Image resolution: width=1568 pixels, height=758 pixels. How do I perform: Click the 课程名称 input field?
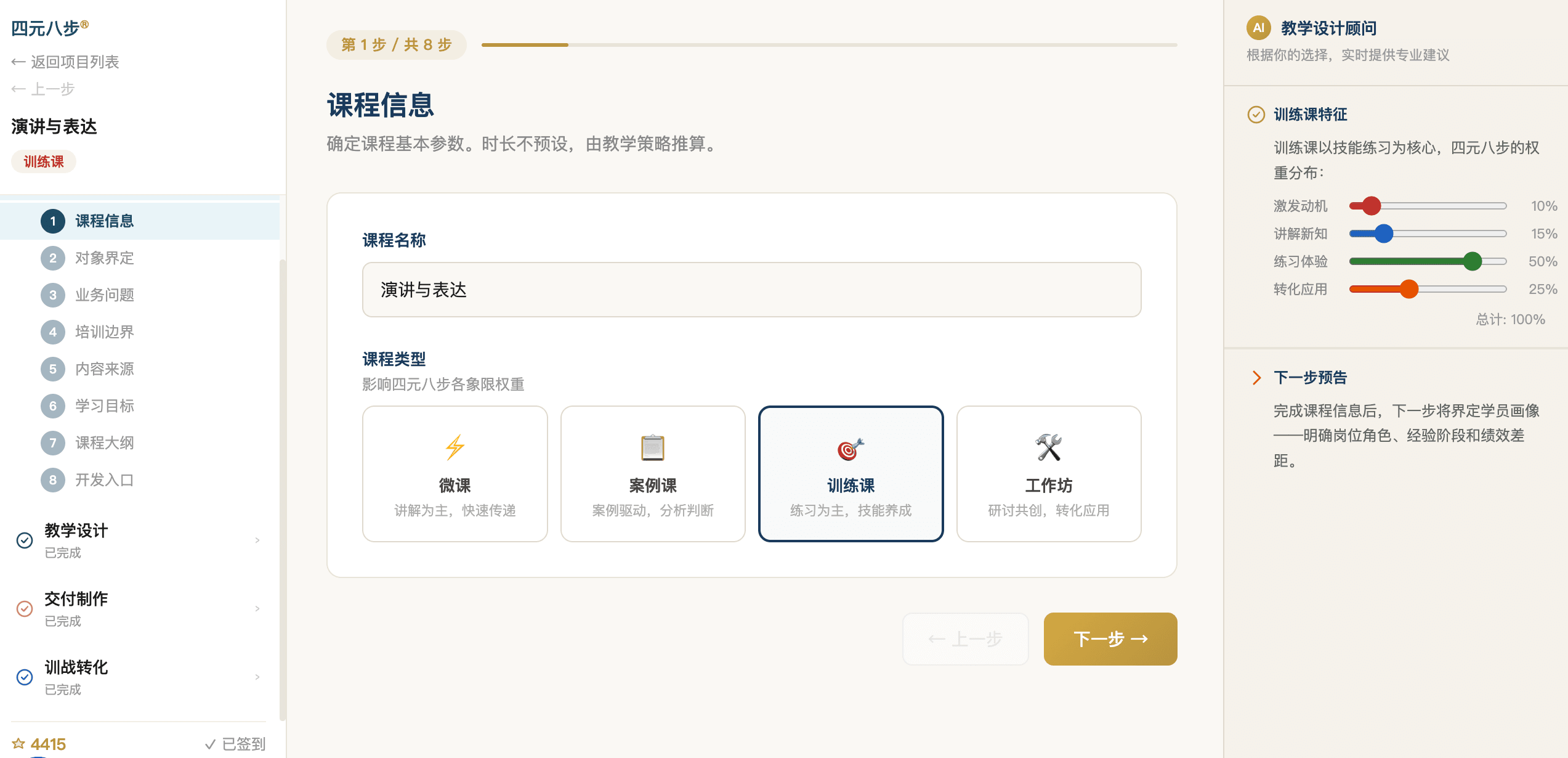coord(751,290)
